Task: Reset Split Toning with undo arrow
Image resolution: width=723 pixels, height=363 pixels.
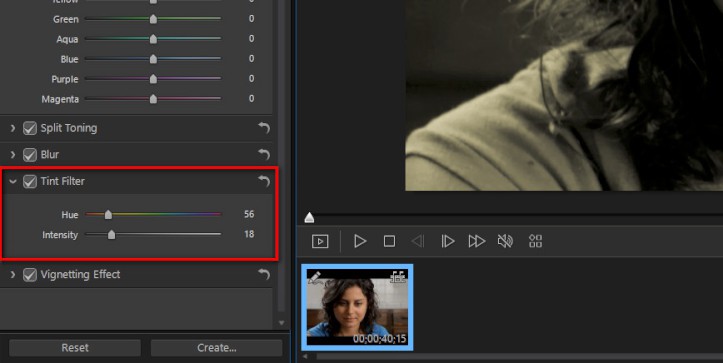Action: pos(264,128)
